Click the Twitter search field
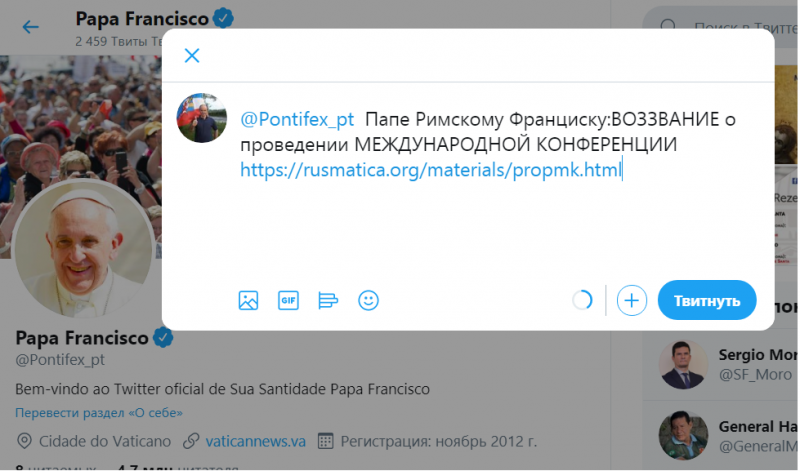This screenshot has width=800, height=471. pos(719,27)
